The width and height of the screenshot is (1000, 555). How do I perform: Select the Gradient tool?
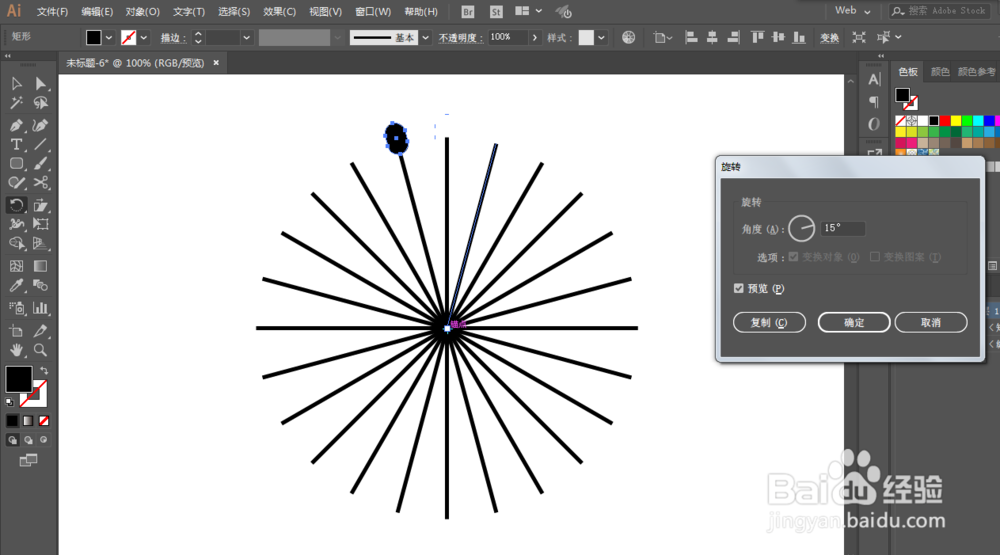tap(41, 266)
